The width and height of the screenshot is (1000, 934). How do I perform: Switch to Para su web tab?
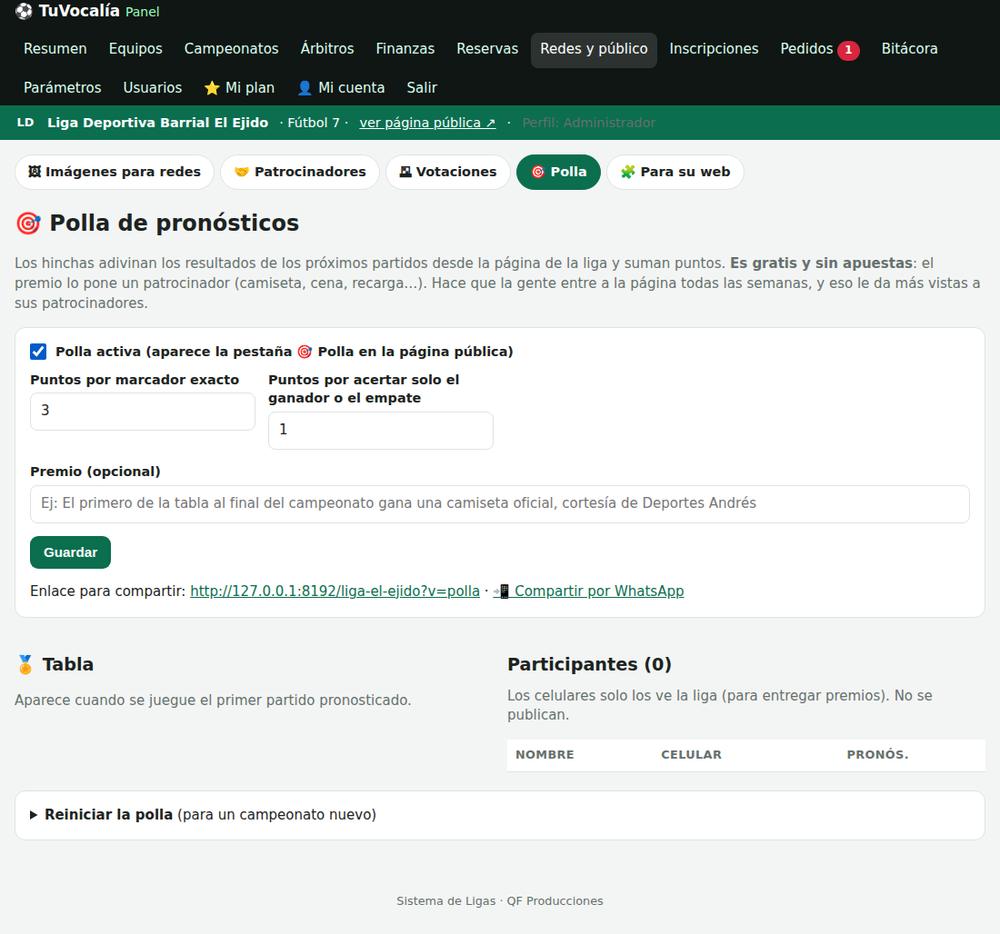point(675,172)
